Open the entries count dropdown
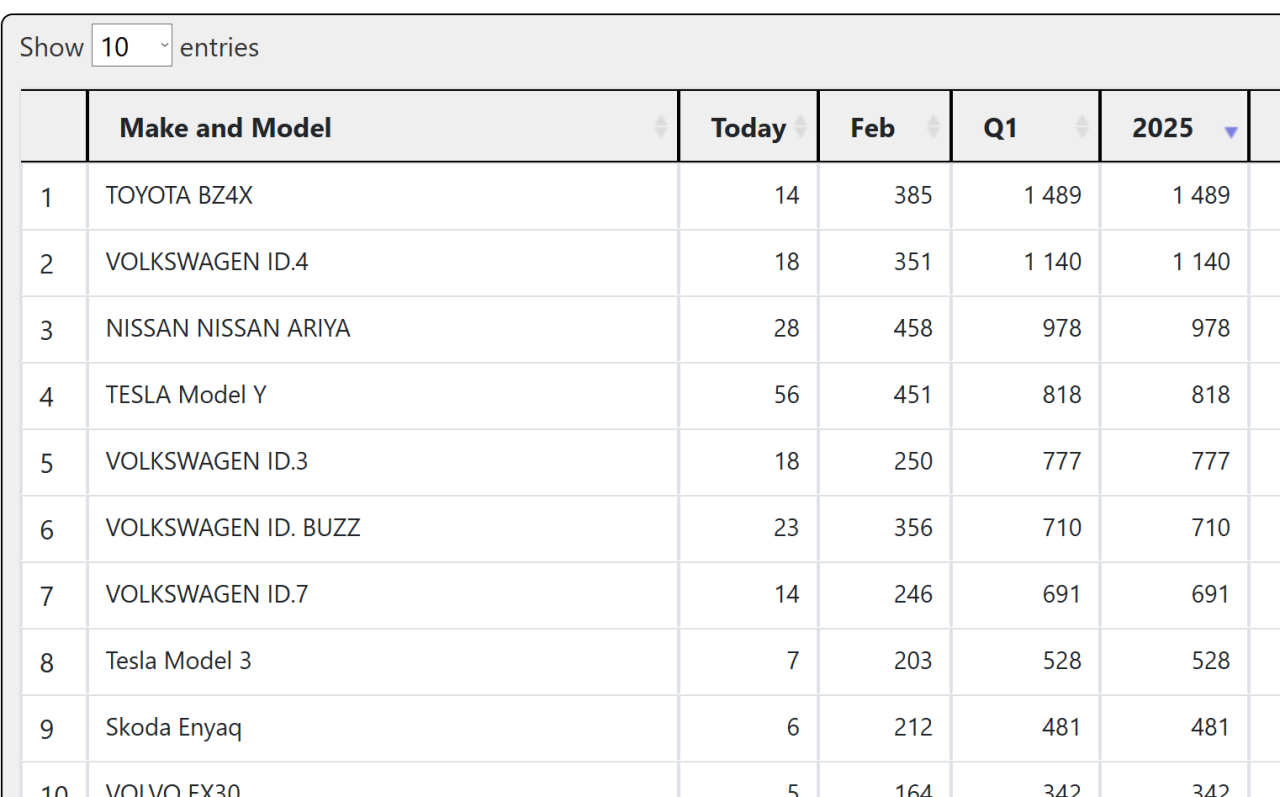Image resolution: width=1280 pixels, height=797 pixels. point(131,47)
